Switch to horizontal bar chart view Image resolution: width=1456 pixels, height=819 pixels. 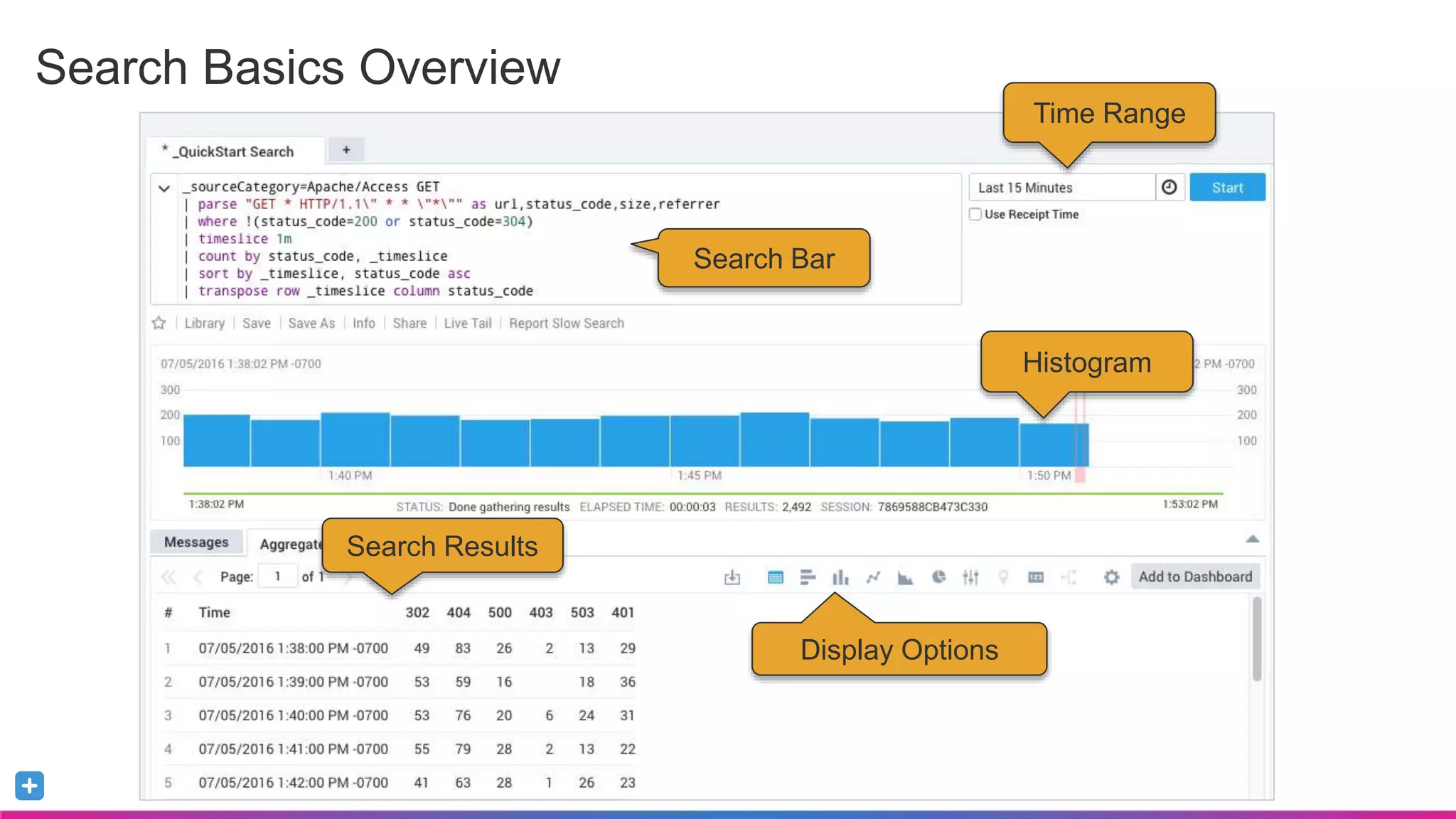pos(808,577)
